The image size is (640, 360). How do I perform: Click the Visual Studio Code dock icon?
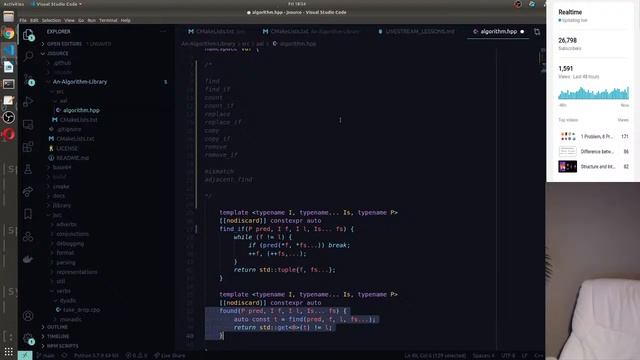point(9,50)
